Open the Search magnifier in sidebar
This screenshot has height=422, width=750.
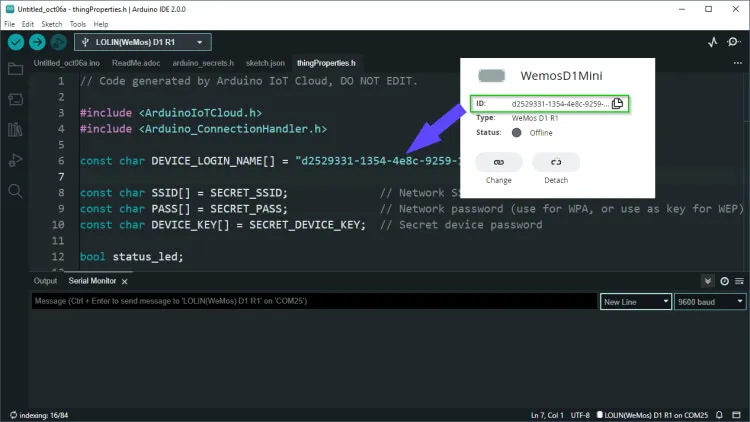(x=15, y=190)
